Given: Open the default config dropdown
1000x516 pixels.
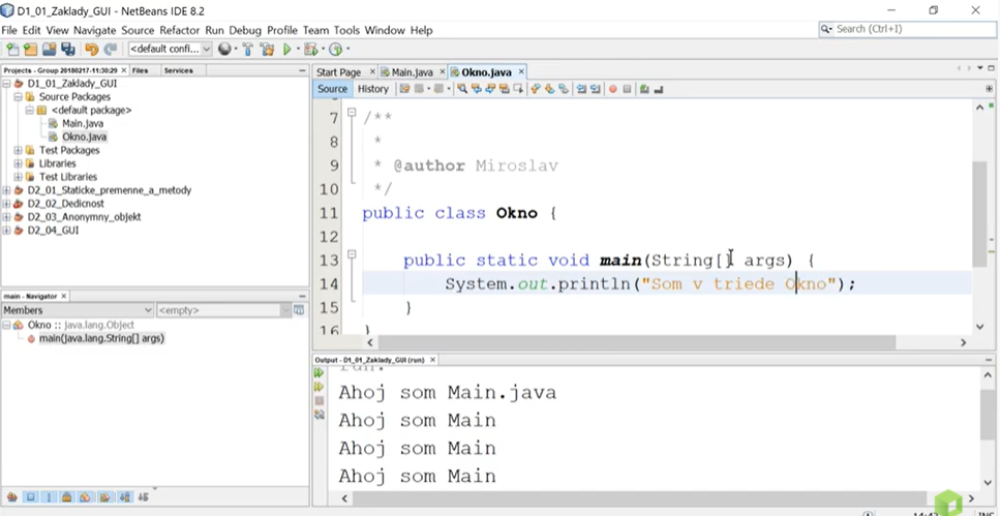Looking at the screenshot, I should [170, 49].
